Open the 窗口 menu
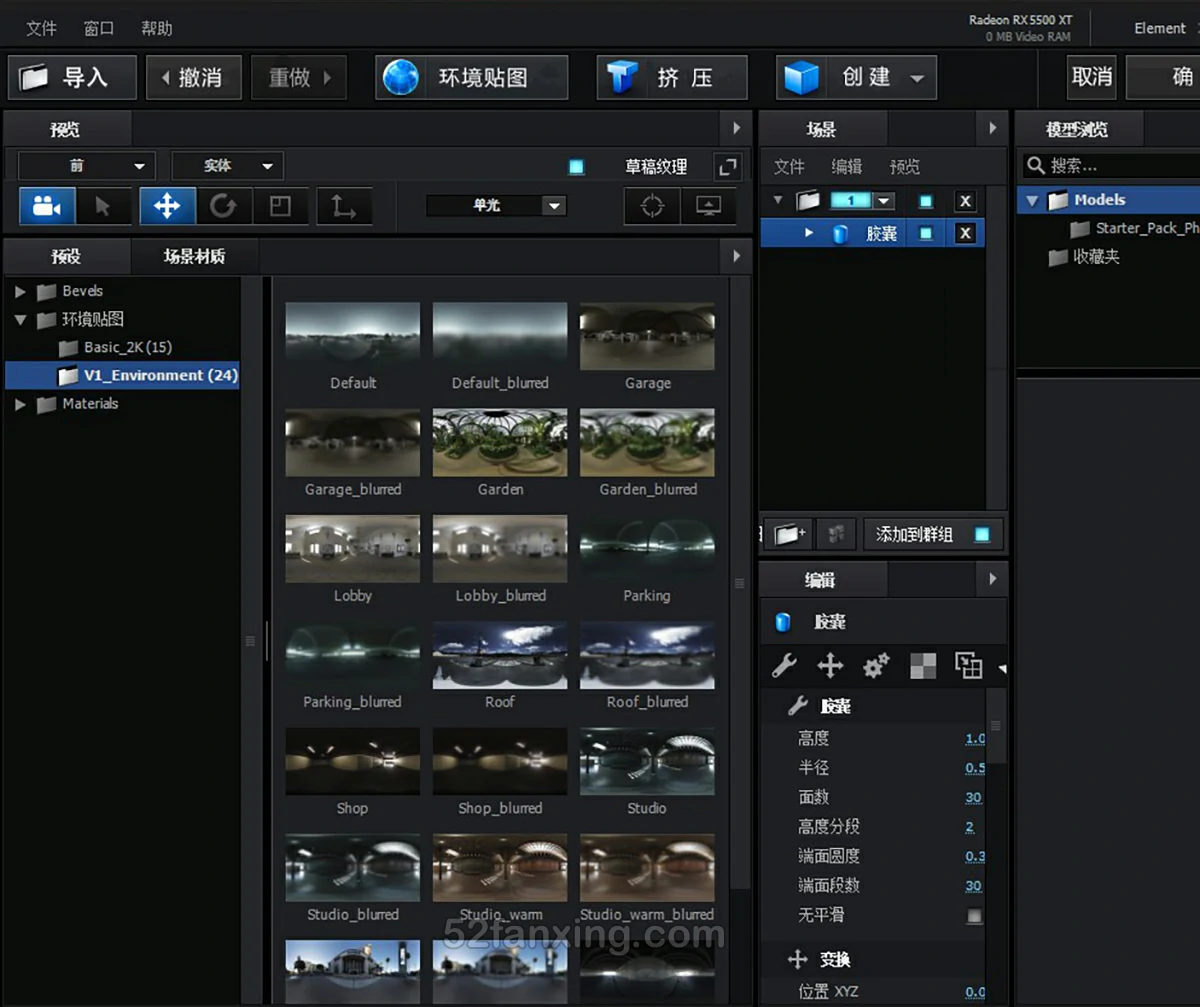The image size is (1200, 1007). 99,28
